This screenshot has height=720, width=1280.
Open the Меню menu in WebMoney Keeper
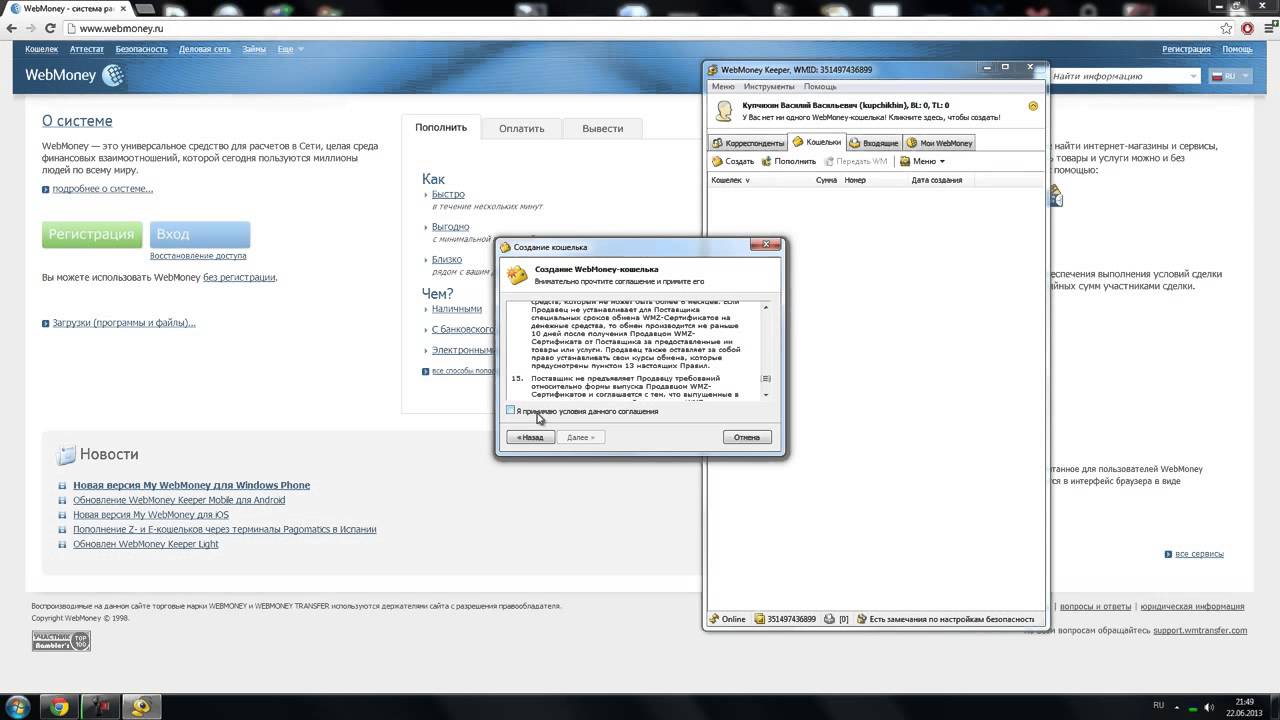pos(722,87)
